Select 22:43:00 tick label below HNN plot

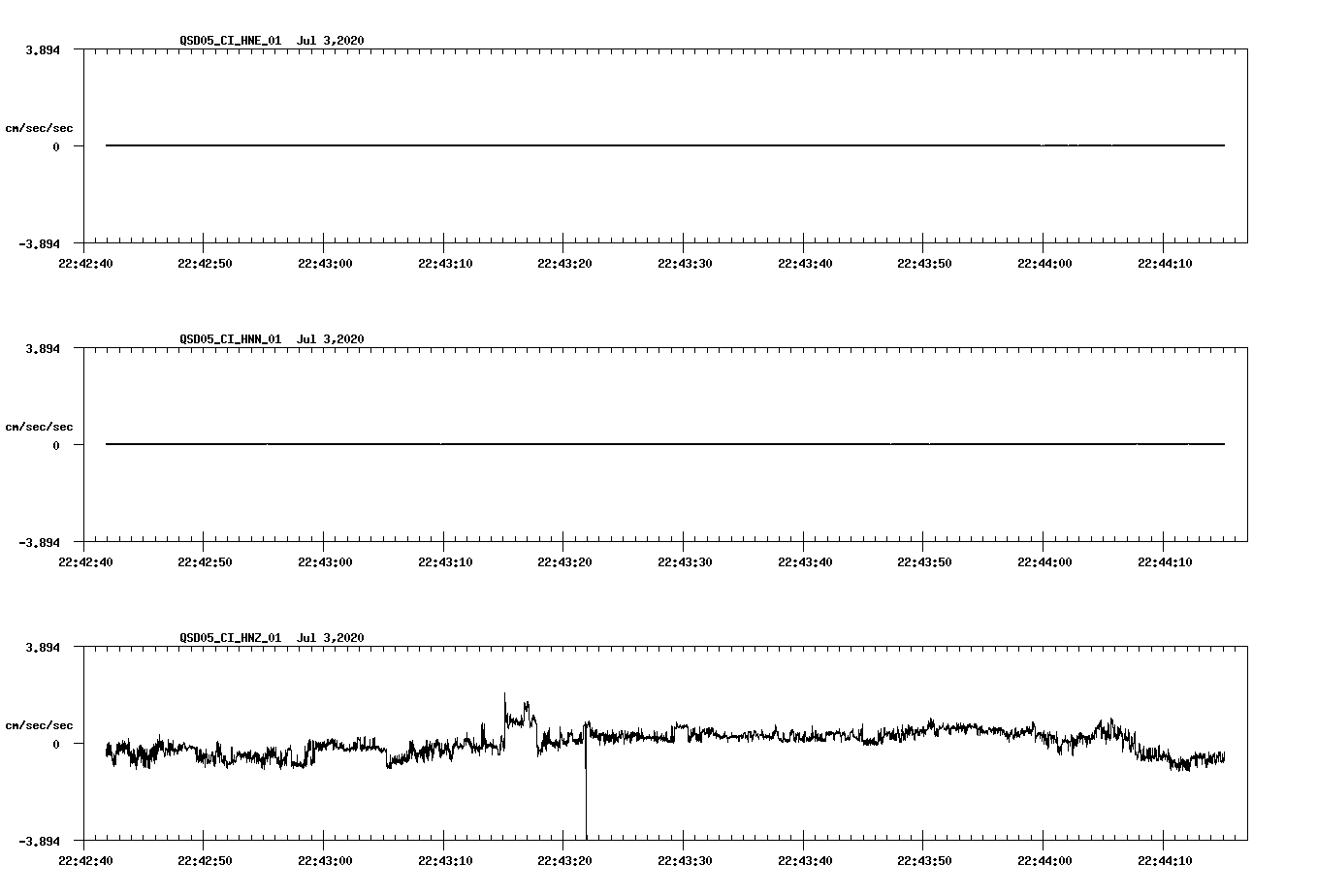pyautogui.click(x=325, y=561)
